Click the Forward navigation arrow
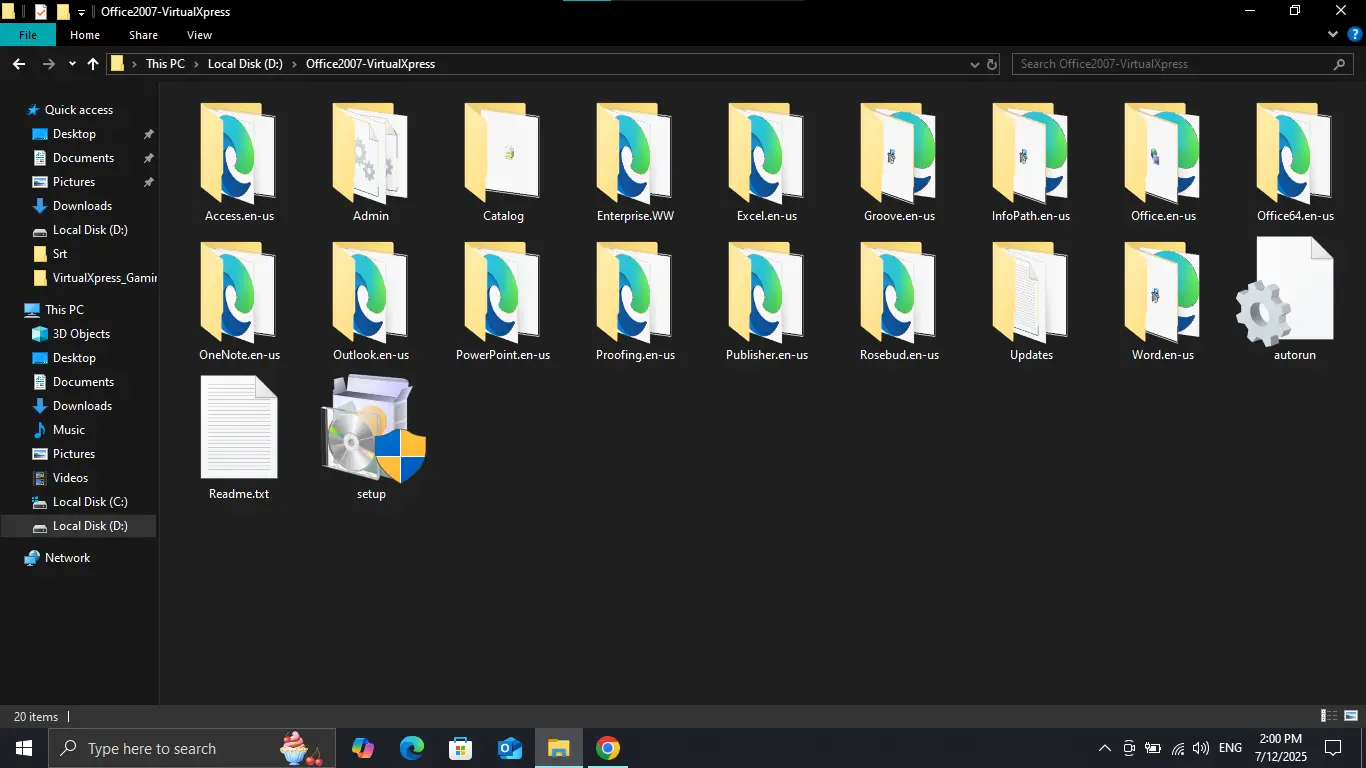1366x768 pixels. [48, 64]
